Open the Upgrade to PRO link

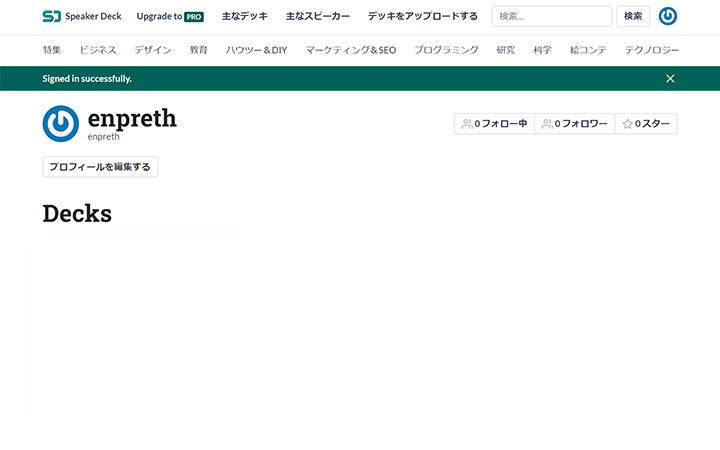170,17
